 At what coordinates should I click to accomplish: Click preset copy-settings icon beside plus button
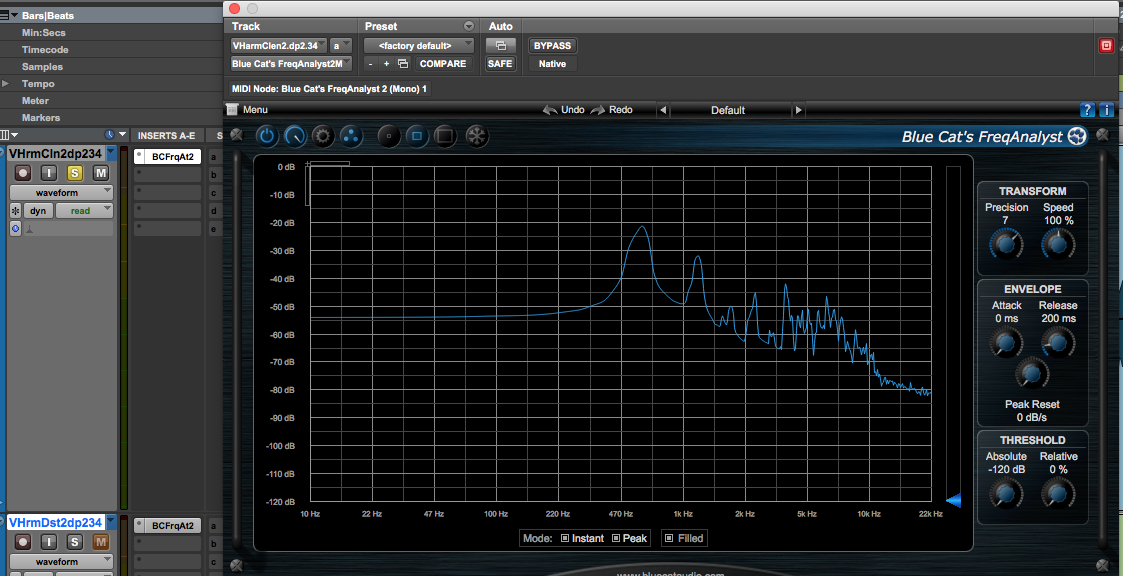(403, 64)
